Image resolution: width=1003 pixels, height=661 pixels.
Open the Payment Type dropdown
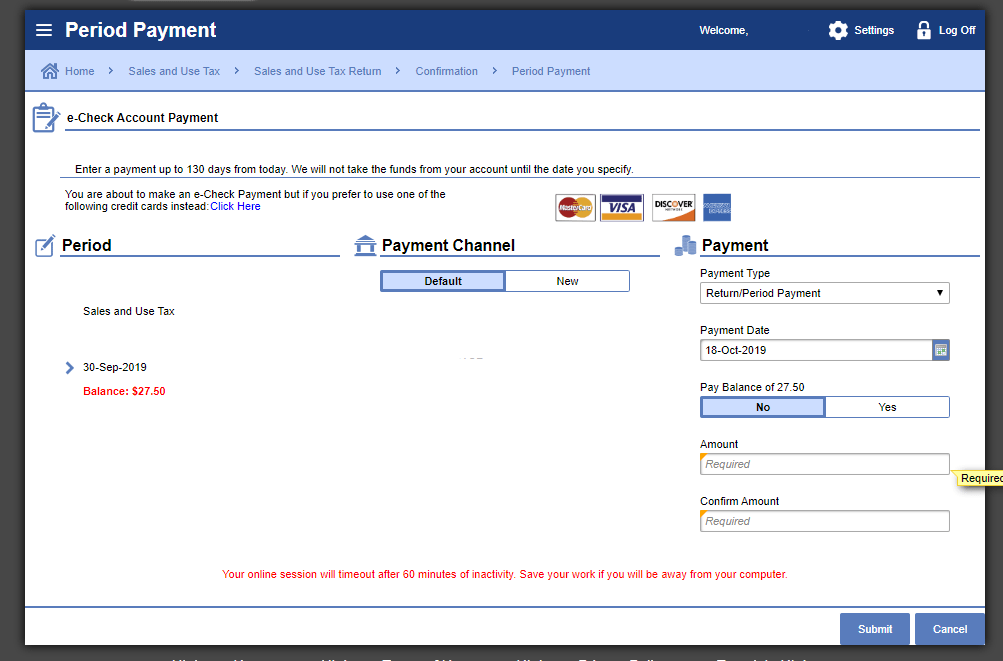pos(824,293)
